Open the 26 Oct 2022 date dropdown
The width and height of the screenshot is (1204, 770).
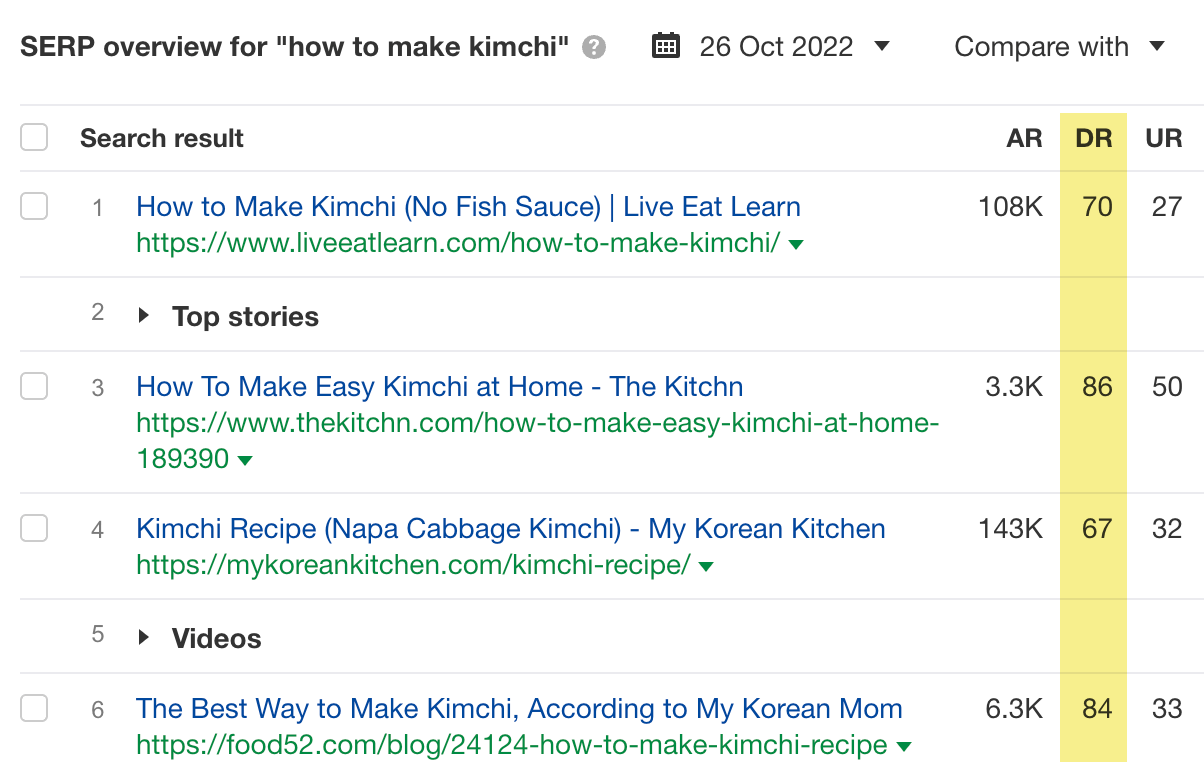point(881,46)
